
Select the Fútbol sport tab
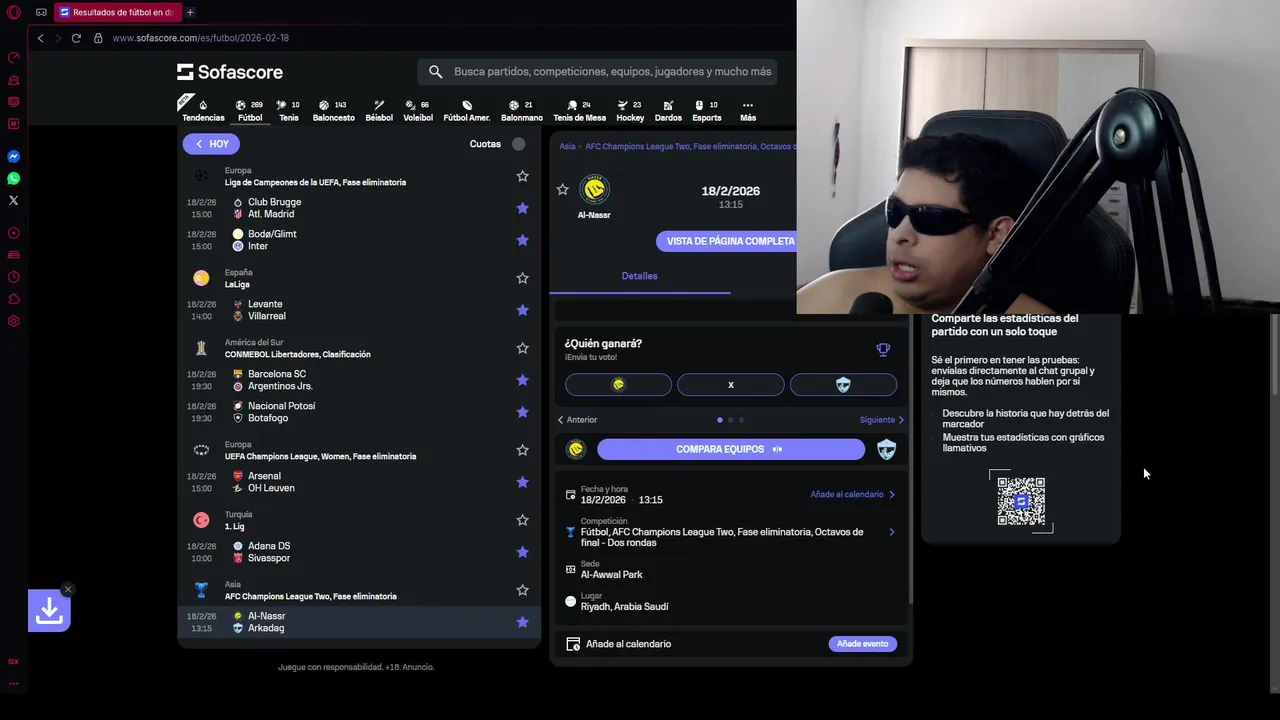click(x=250, y=110)
